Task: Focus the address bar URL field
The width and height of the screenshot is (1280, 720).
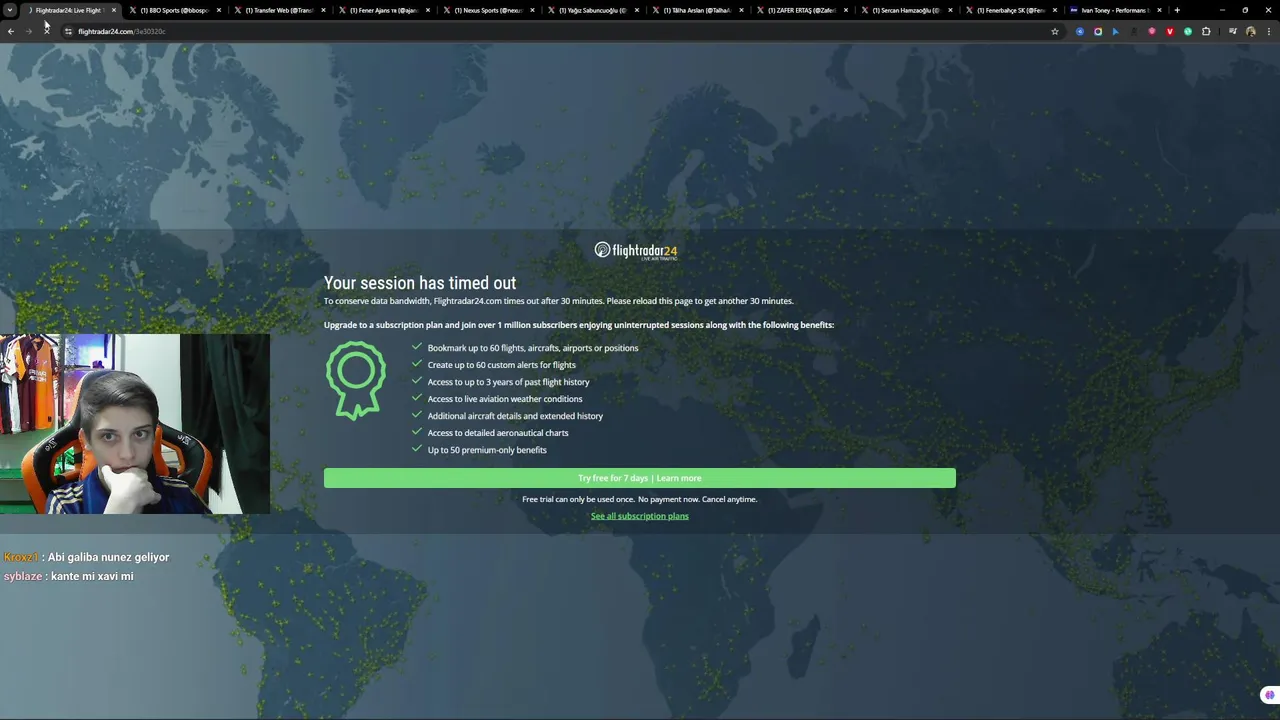Action: (x=560, y=31)
